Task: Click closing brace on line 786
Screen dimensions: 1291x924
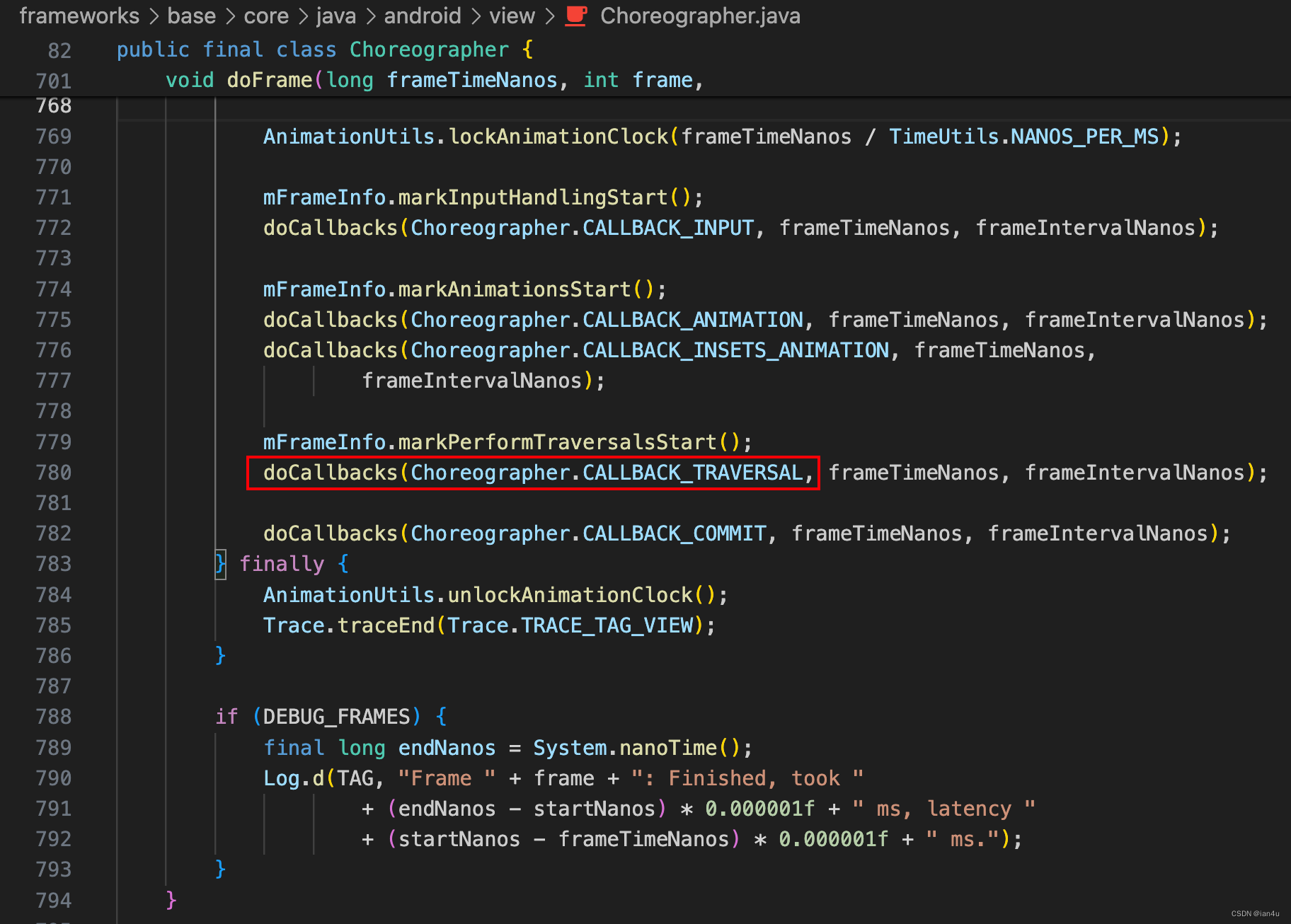Action: click(x=220, y=656)
